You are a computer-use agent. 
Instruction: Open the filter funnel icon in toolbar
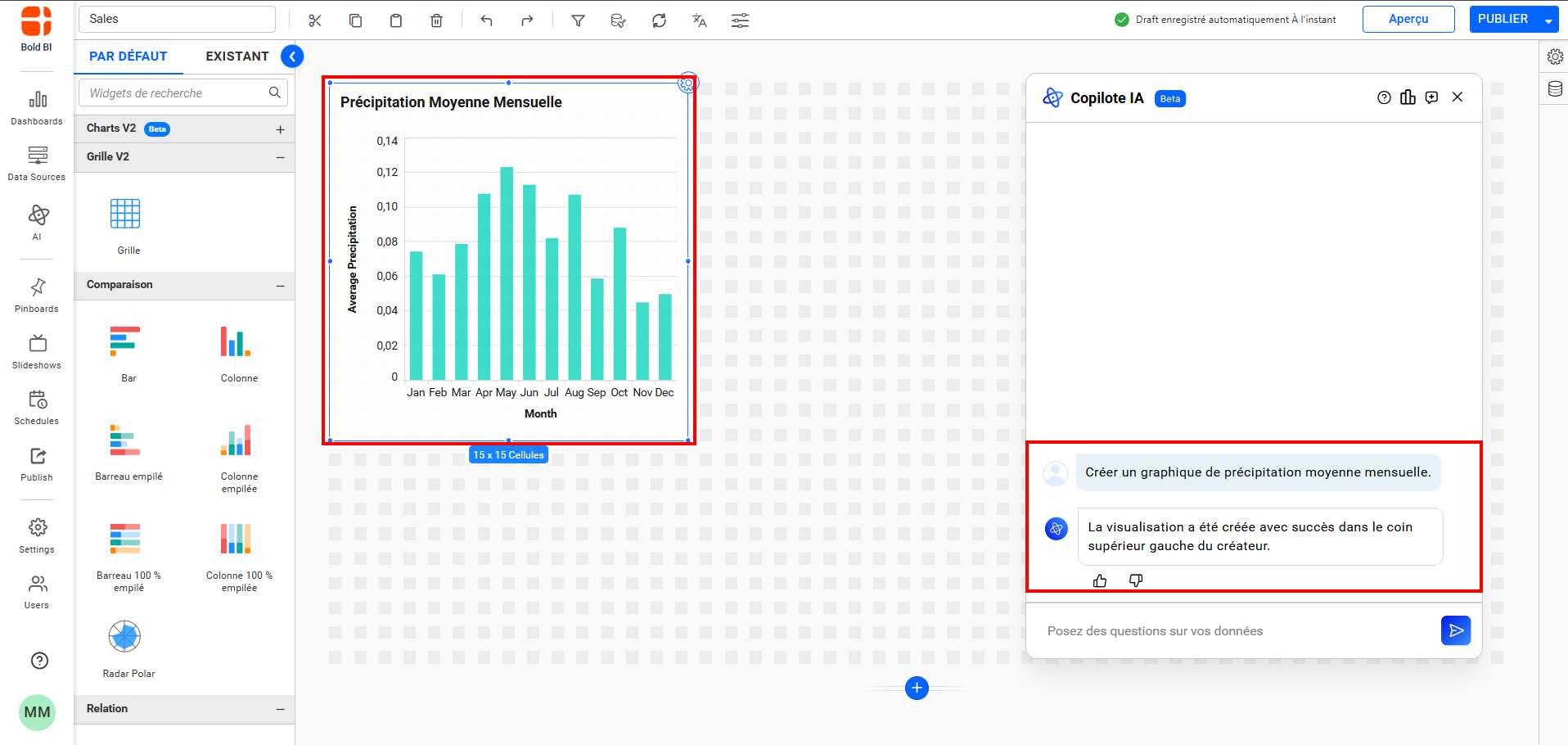[578, 20]
